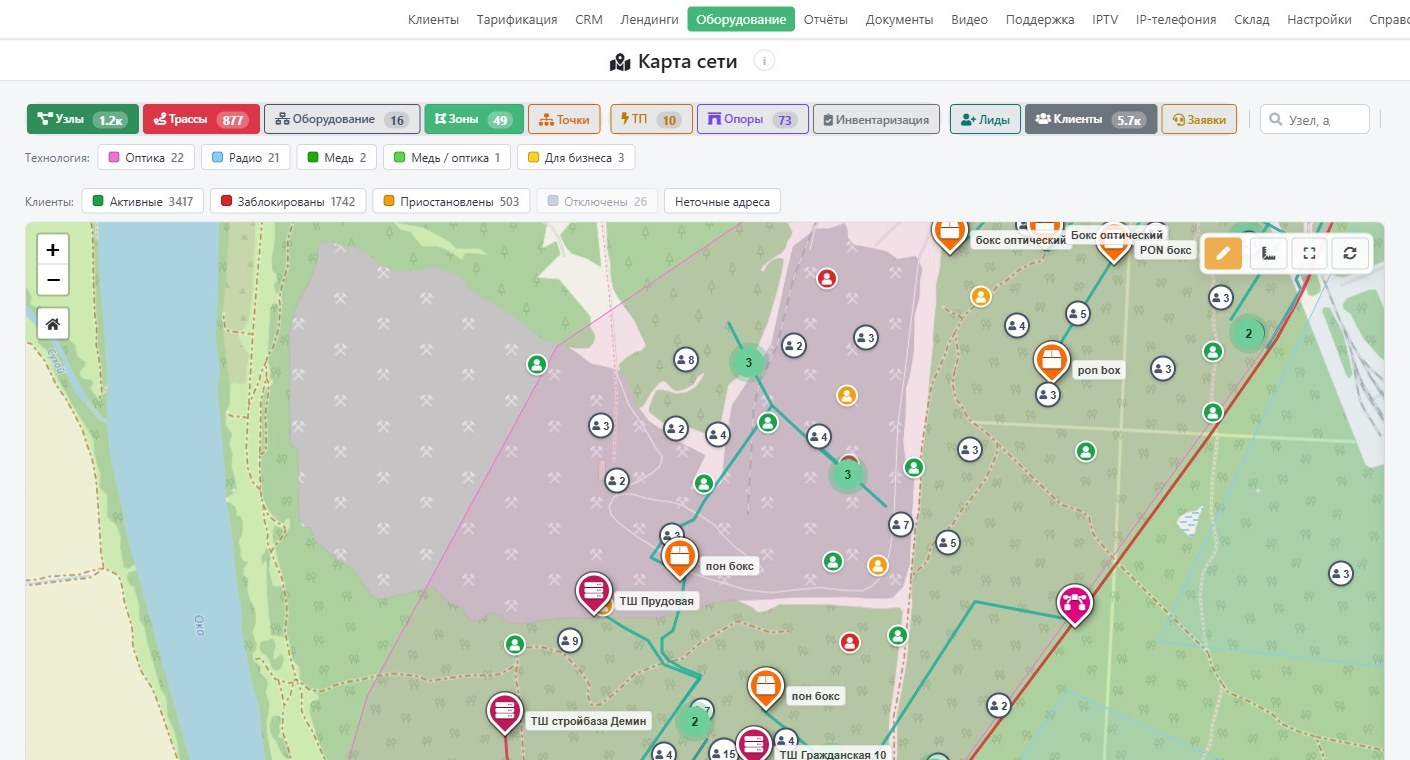The width and height of the screenshot is (1410, 760).
Task: Click the Неточные адреса filter
Action: coord(722,201)
